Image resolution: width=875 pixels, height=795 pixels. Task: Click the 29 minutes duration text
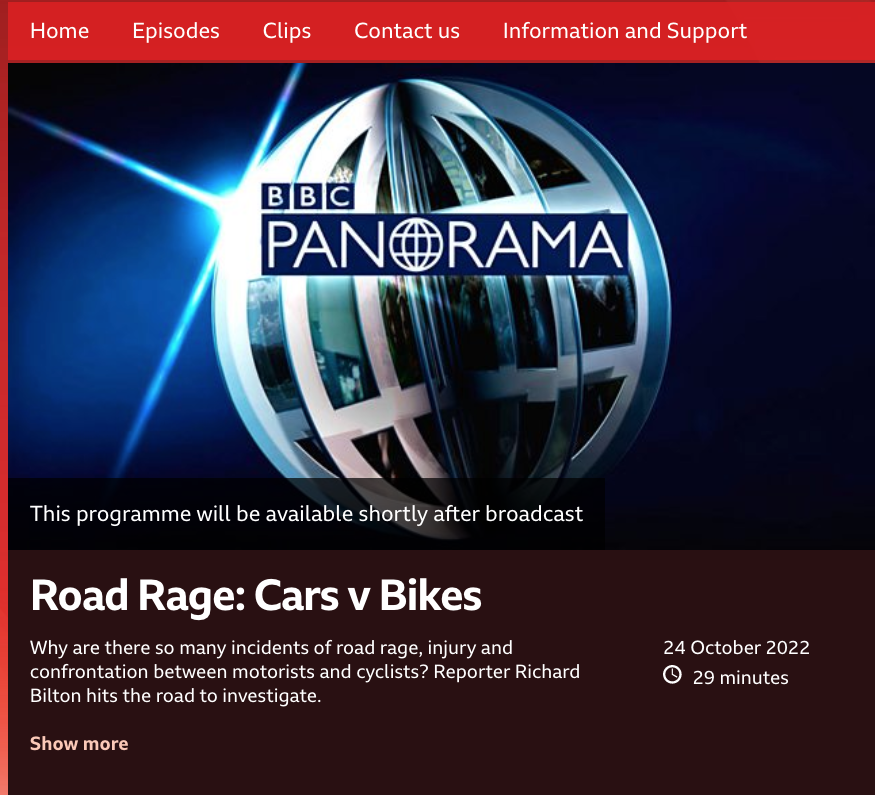741,677
